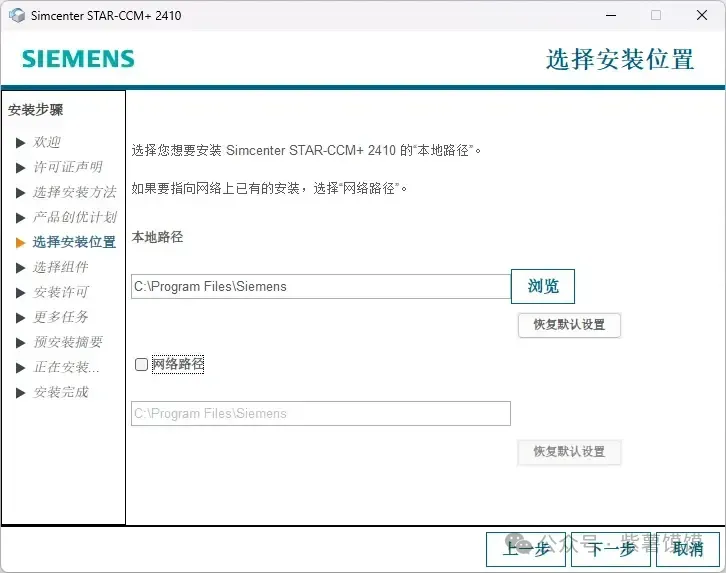This screenshot has width=726, height=573.
Task: Click active 恢复默认设置 button under local path
Action: click(569, 325)
